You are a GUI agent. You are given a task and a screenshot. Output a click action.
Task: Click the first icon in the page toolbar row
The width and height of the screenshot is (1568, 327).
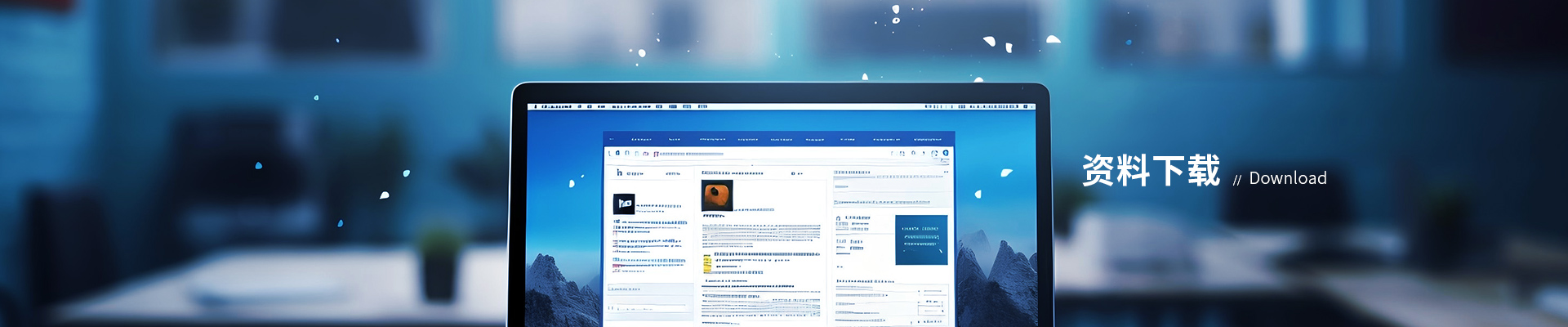(609, 153)
